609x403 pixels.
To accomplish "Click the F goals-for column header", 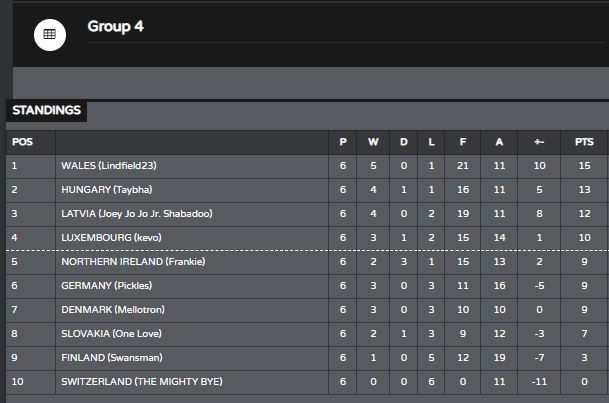I will (x=463, y=142).
